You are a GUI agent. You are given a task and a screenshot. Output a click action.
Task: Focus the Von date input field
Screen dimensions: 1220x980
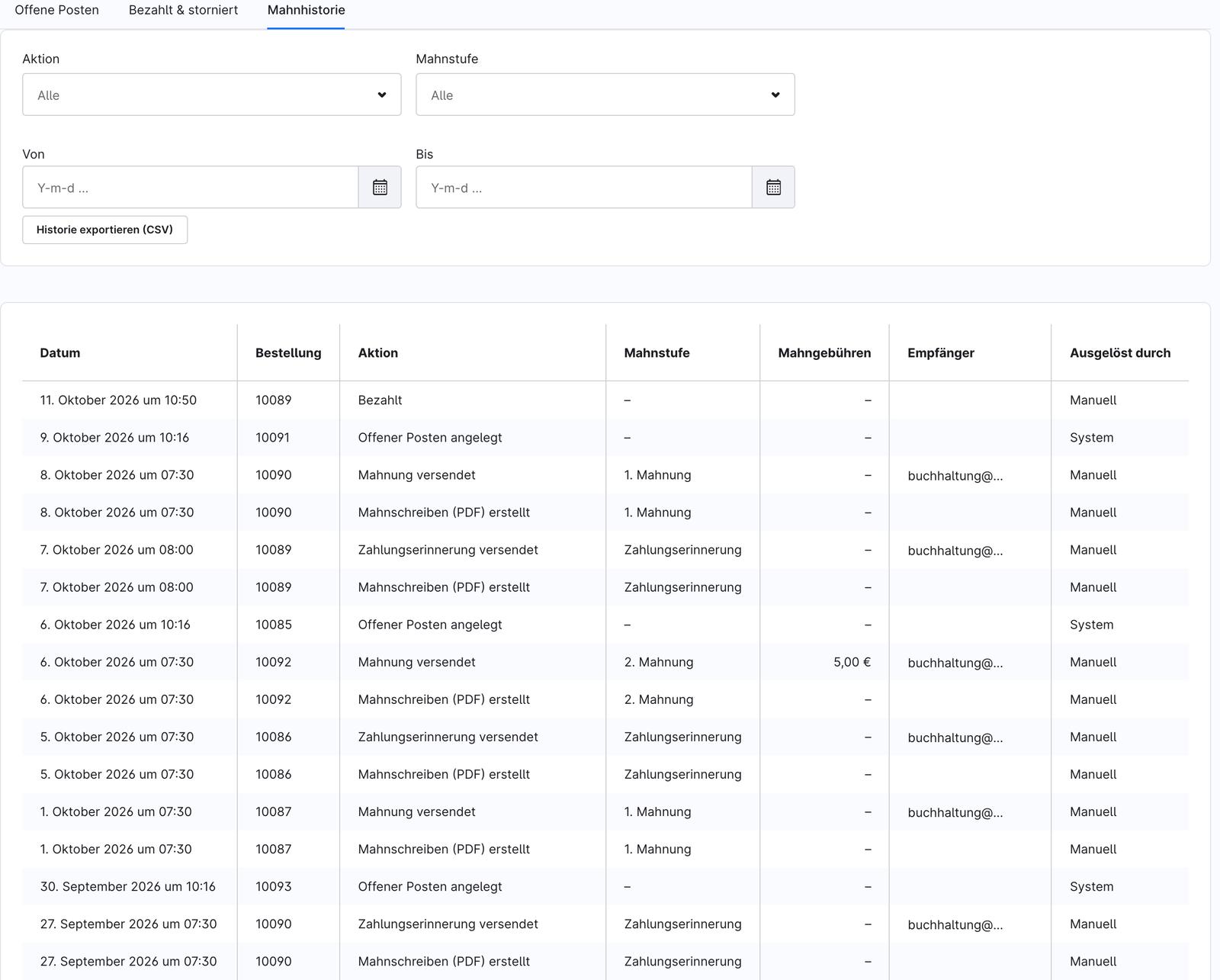[191, 187]
